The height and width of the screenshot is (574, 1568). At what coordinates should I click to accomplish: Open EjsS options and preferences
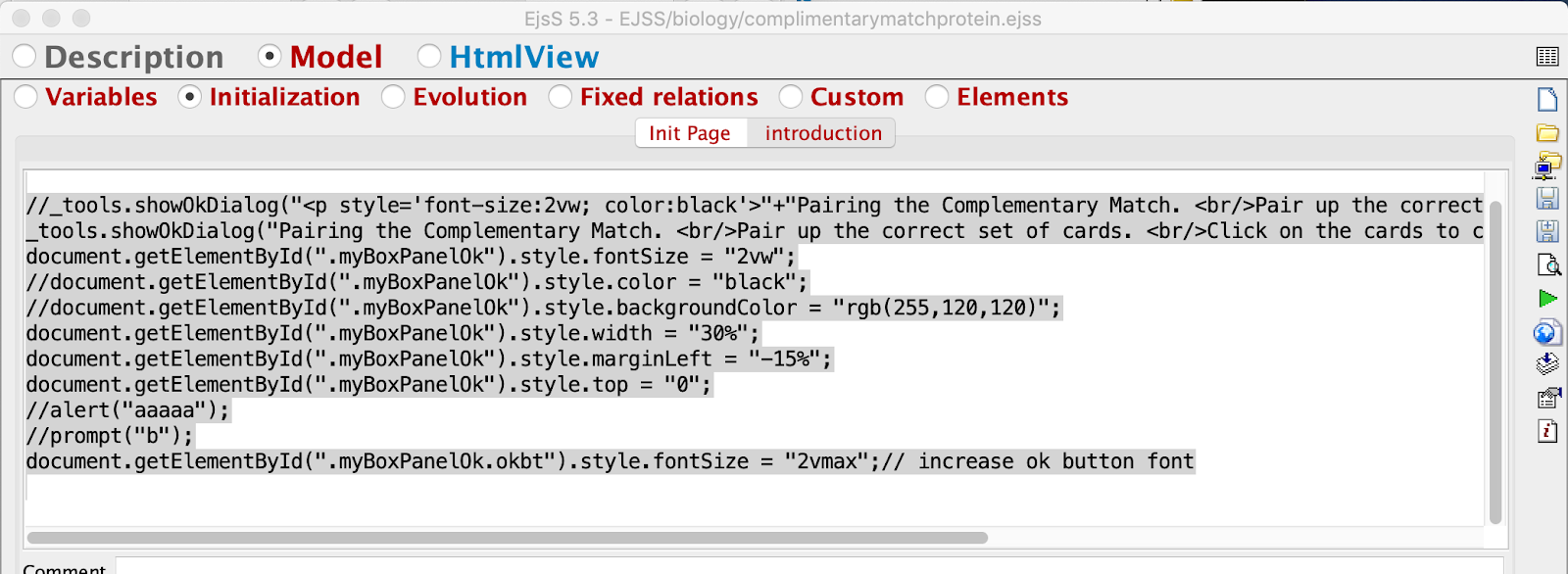pos(1548,398)
